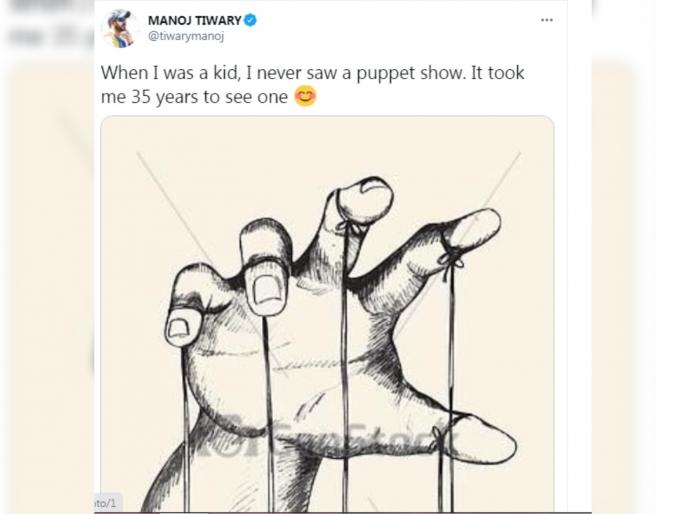Click the words 'puppet show' in the tweet
The width and height of the screenshot is (686, 514).
(410, 73)
